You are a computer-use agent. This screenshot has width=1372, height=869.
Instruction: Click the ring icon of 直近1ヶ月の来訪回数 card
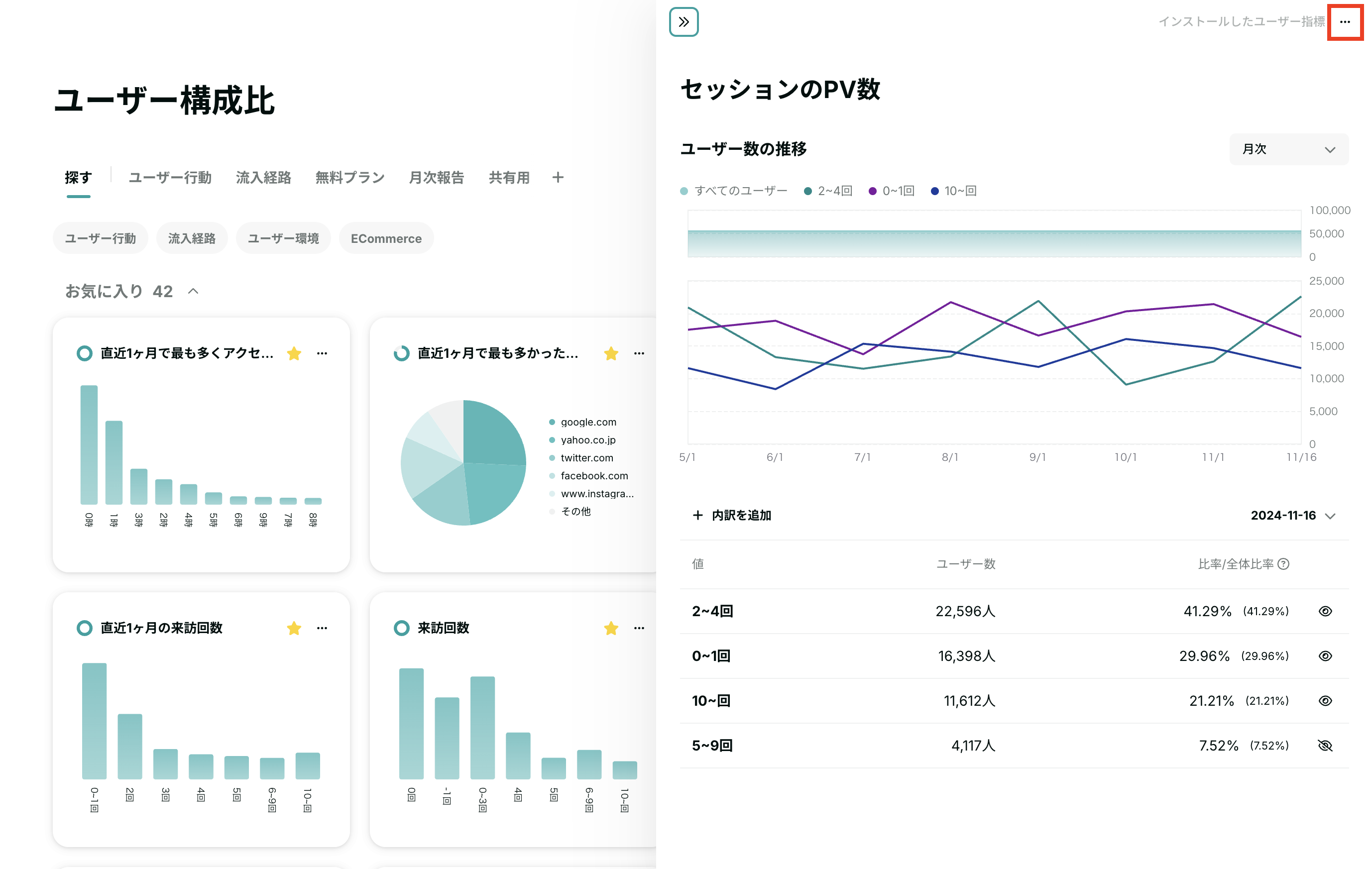pyautogui.click(x=84, y=628)
